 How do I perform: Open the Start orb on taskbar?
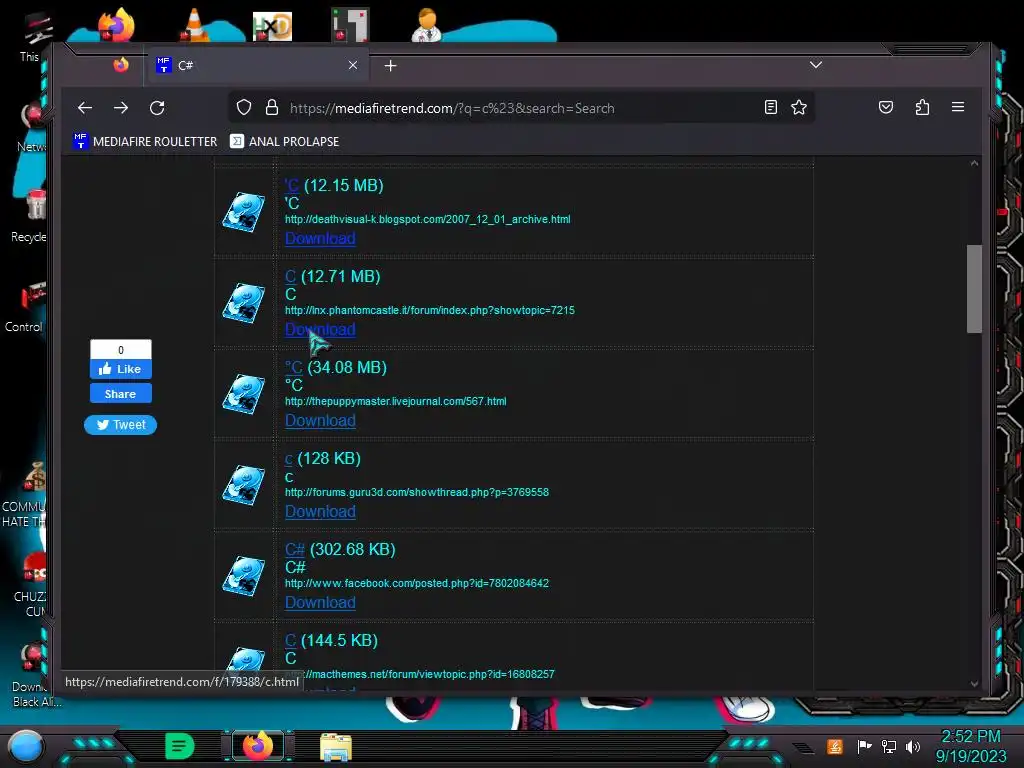point(26,746)
